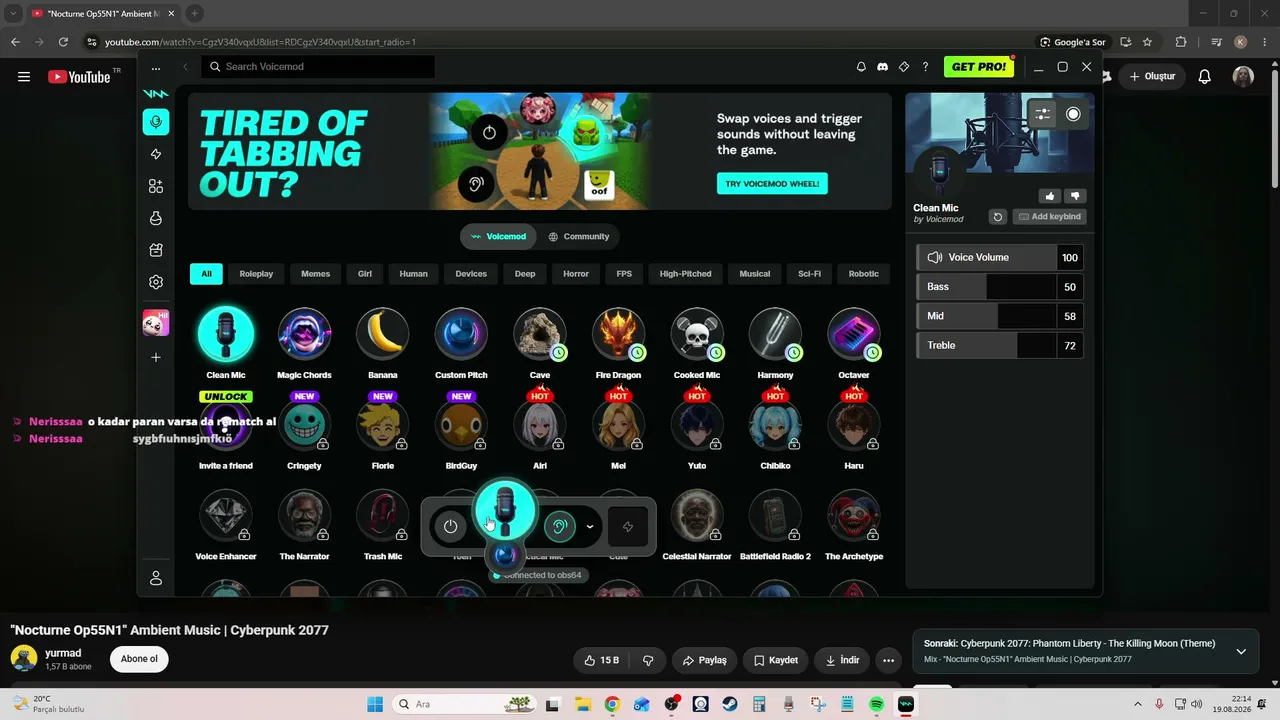
Task: Select the Octaver voice
Action: pos(854,343)
